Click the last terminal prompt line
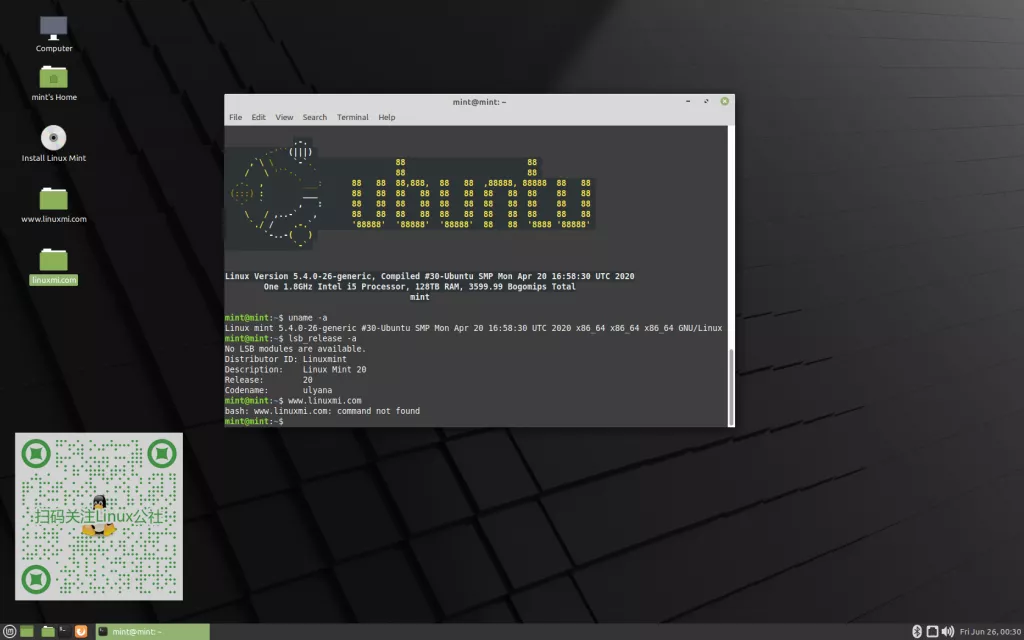Viewport: 1024px width, 640px height. pyautogui.click(x=254, y=421)
